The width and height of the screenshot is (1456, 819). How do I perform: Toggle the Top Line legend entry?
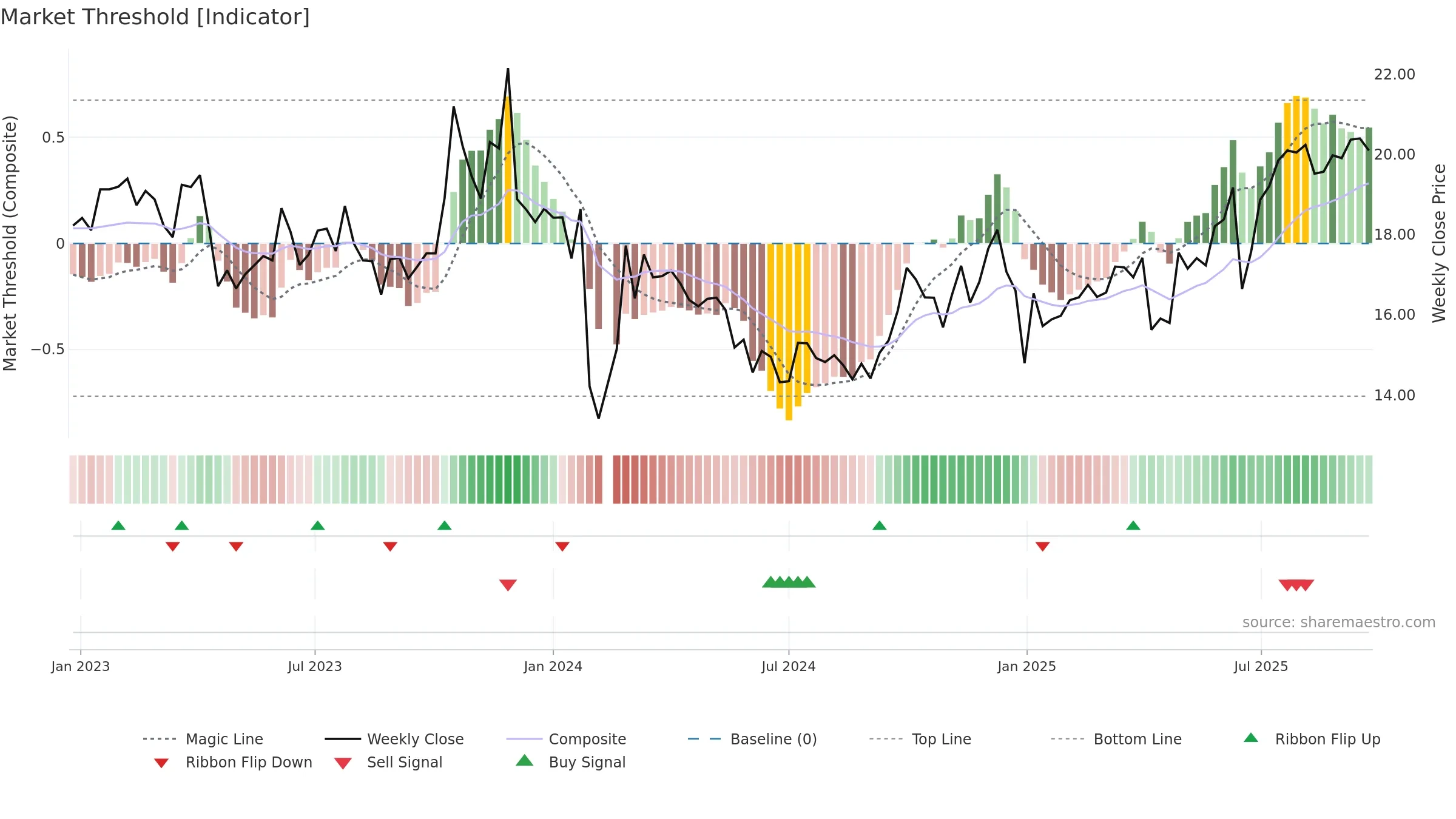coord(920,739)
